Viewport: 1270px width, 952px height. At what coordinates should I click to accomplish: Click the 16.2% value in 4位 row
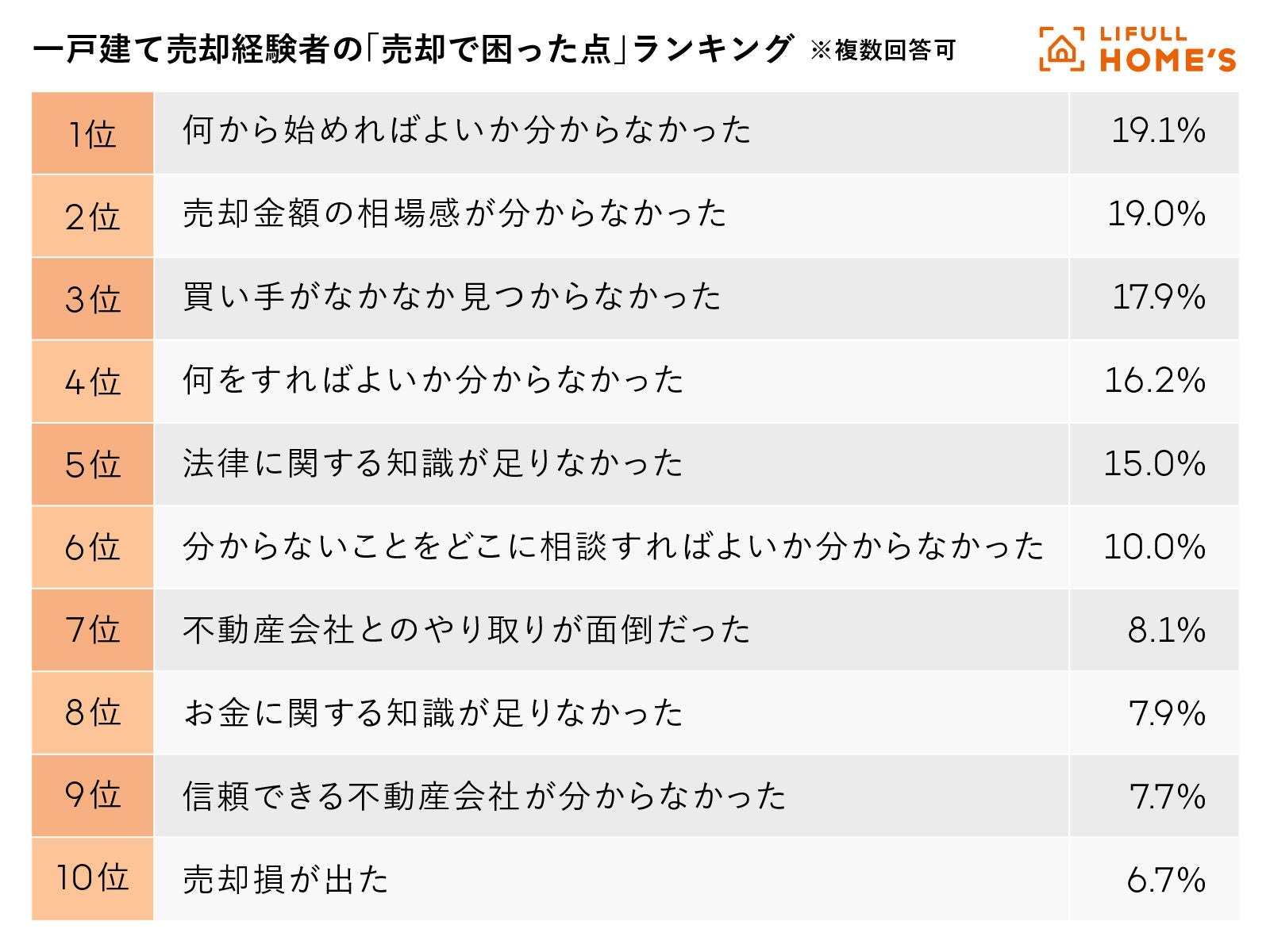tap(1155, 381)
